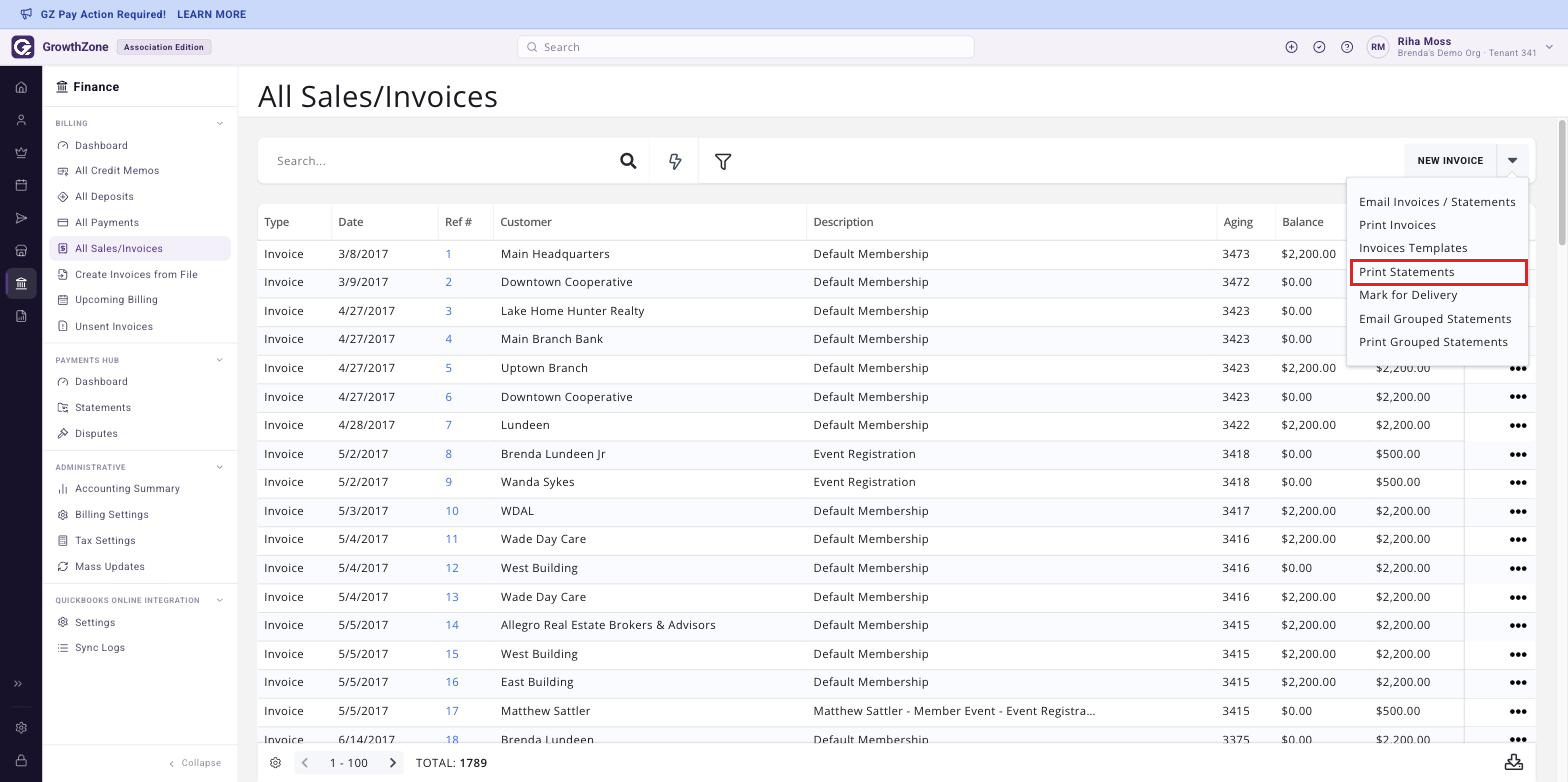Choose Email Invoices / Statements menu option

pyautogui.click(x=1437, y=202)
